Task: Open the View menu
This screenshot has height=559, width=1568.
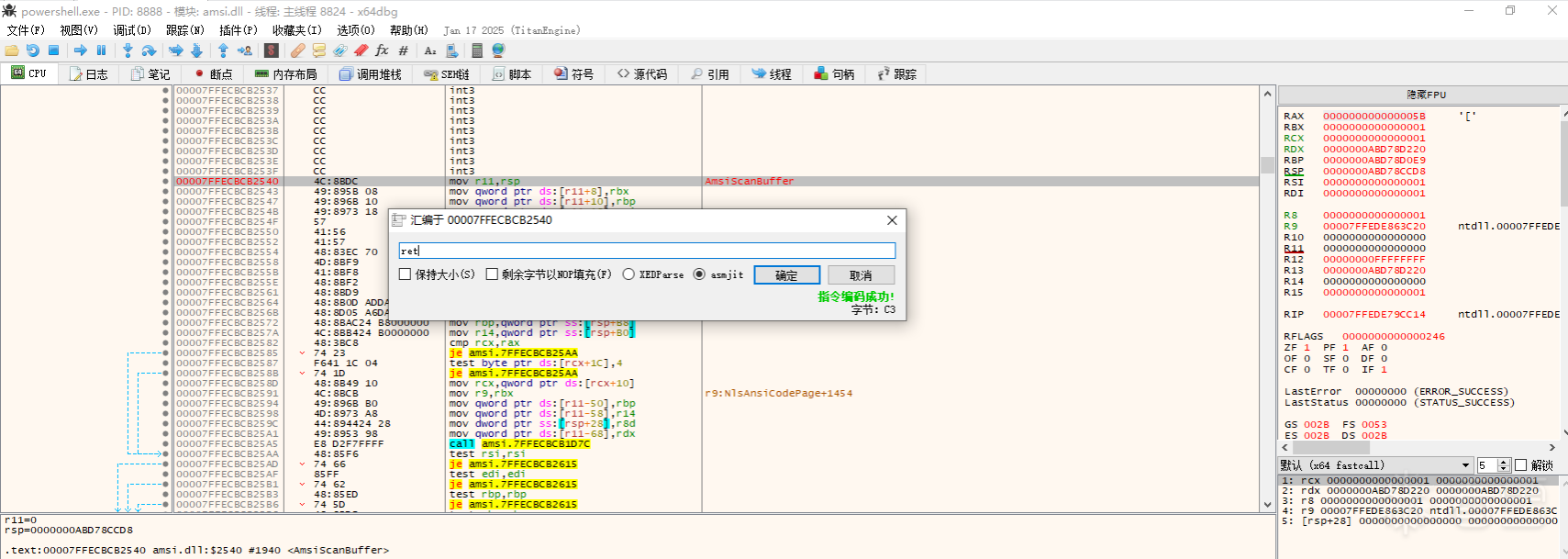Action: tap(78, 30)
